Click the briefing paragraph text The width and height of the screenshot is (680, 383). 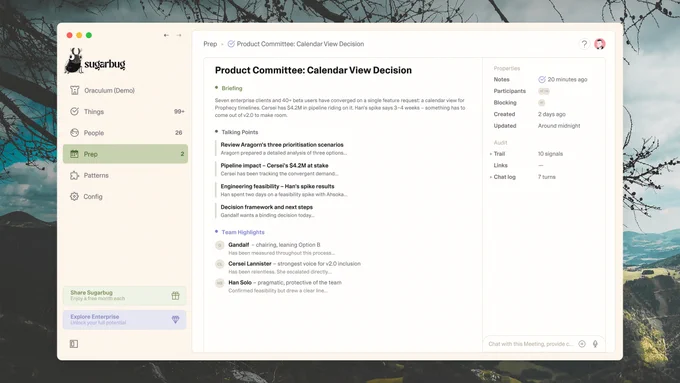pyautogui.click(x=340, y=108)
